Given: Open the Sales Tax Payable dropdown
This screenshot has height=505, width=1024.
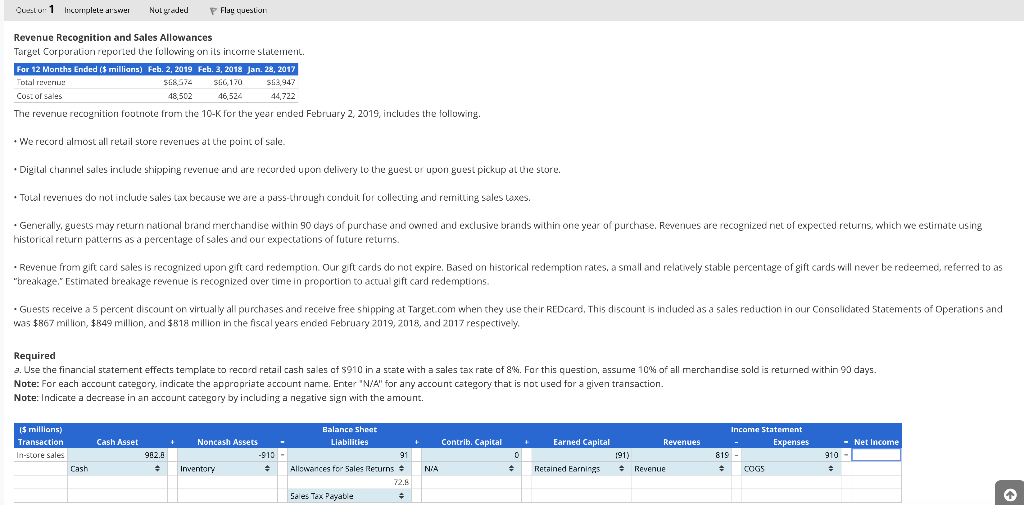Looking at the screenshot, I should pos(348,497).
